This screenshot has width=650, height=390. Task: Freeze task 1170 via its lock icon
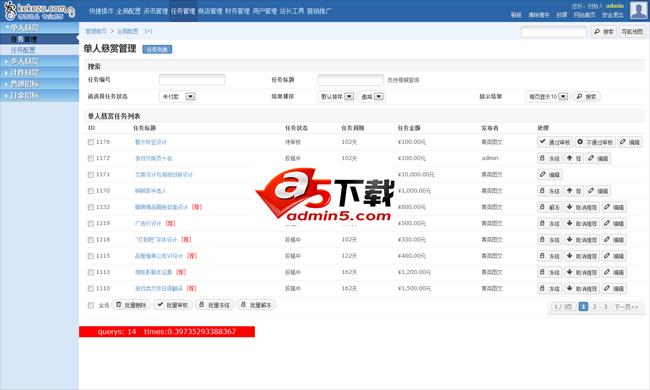pos(542,191)
